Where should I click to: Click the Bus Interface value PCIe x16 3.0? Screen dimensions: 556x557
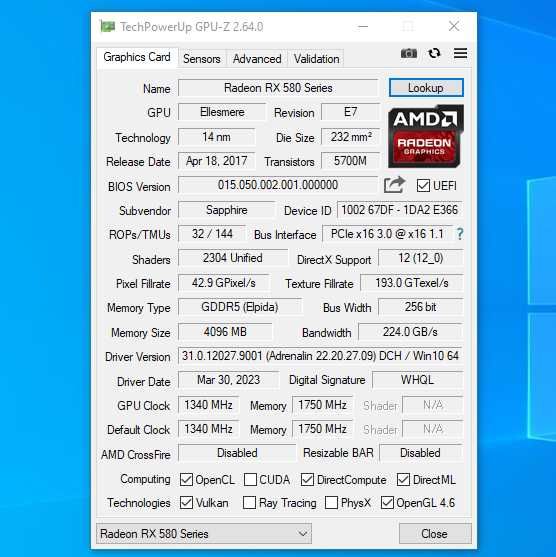coord(387,234)
